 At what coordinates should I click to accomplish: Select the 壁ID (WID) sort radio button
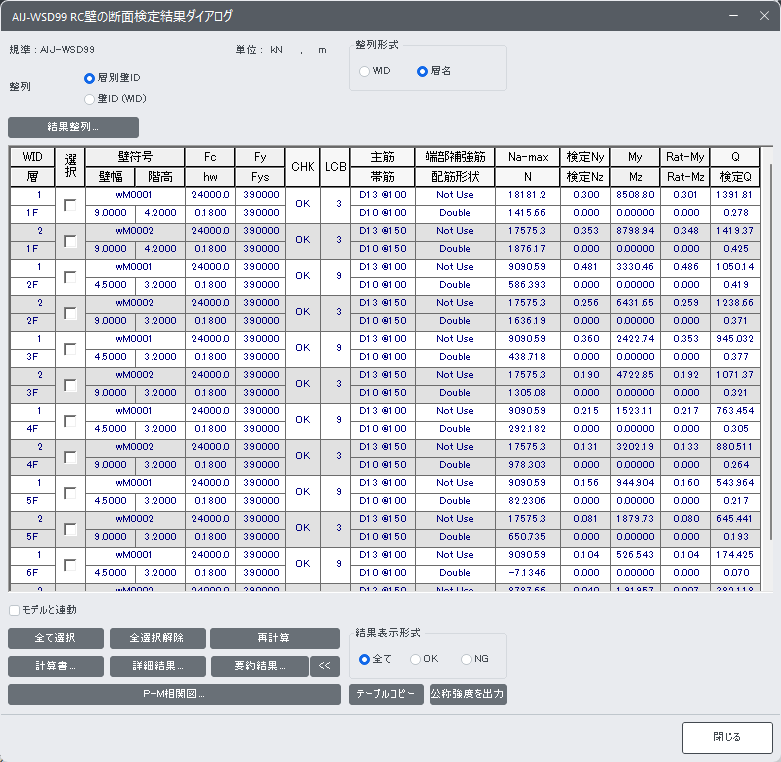point(90,99)
